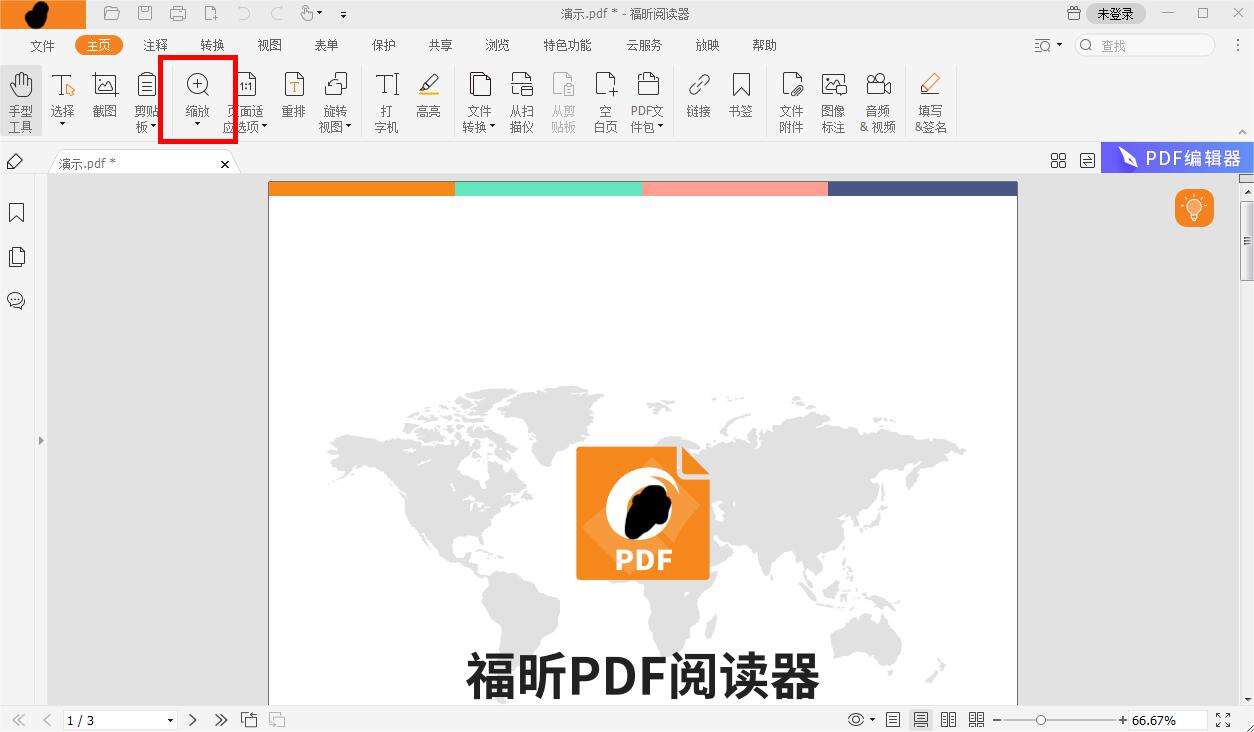Switch to the 视图 ribbon tab

268,44
